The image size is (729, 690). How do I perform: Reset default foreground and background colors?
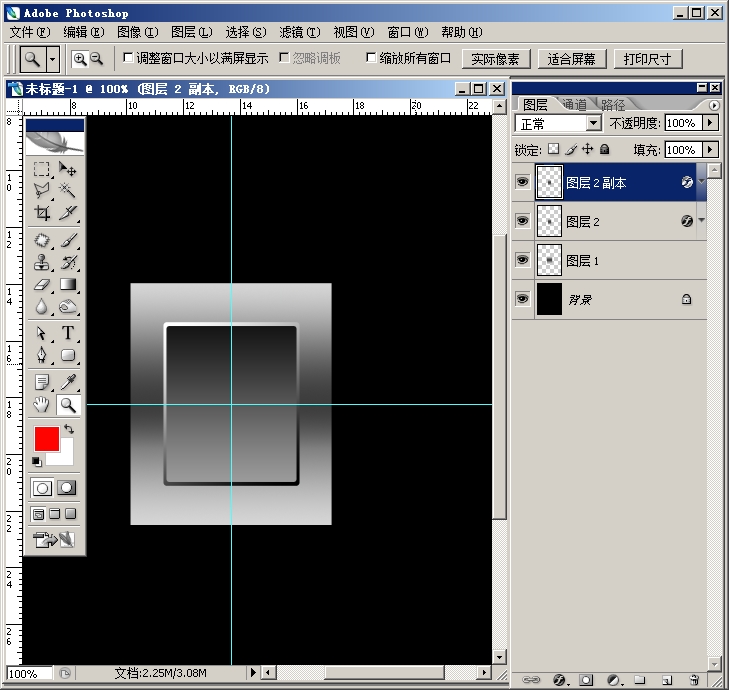click(x=36, y=462)
